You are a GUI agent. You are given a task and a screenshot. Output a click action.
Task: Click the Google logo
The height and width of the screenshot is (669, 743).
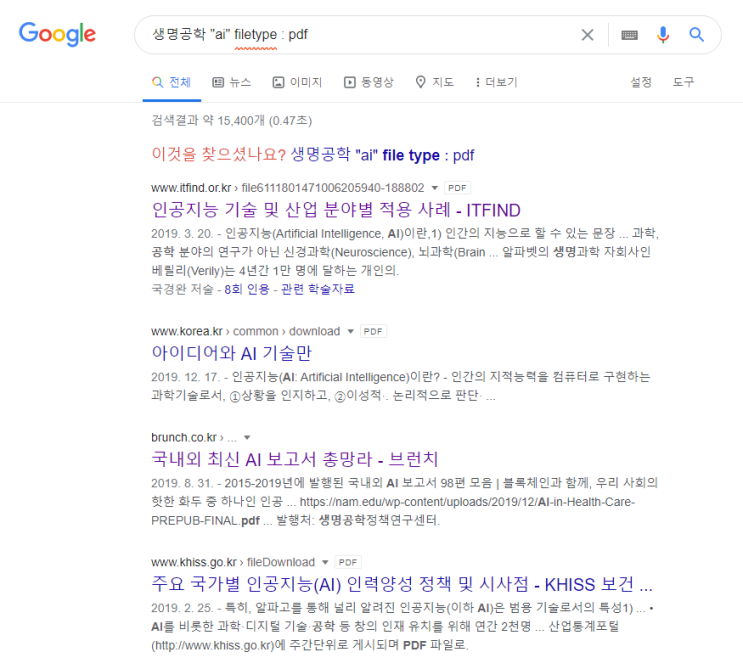[57, 34]
